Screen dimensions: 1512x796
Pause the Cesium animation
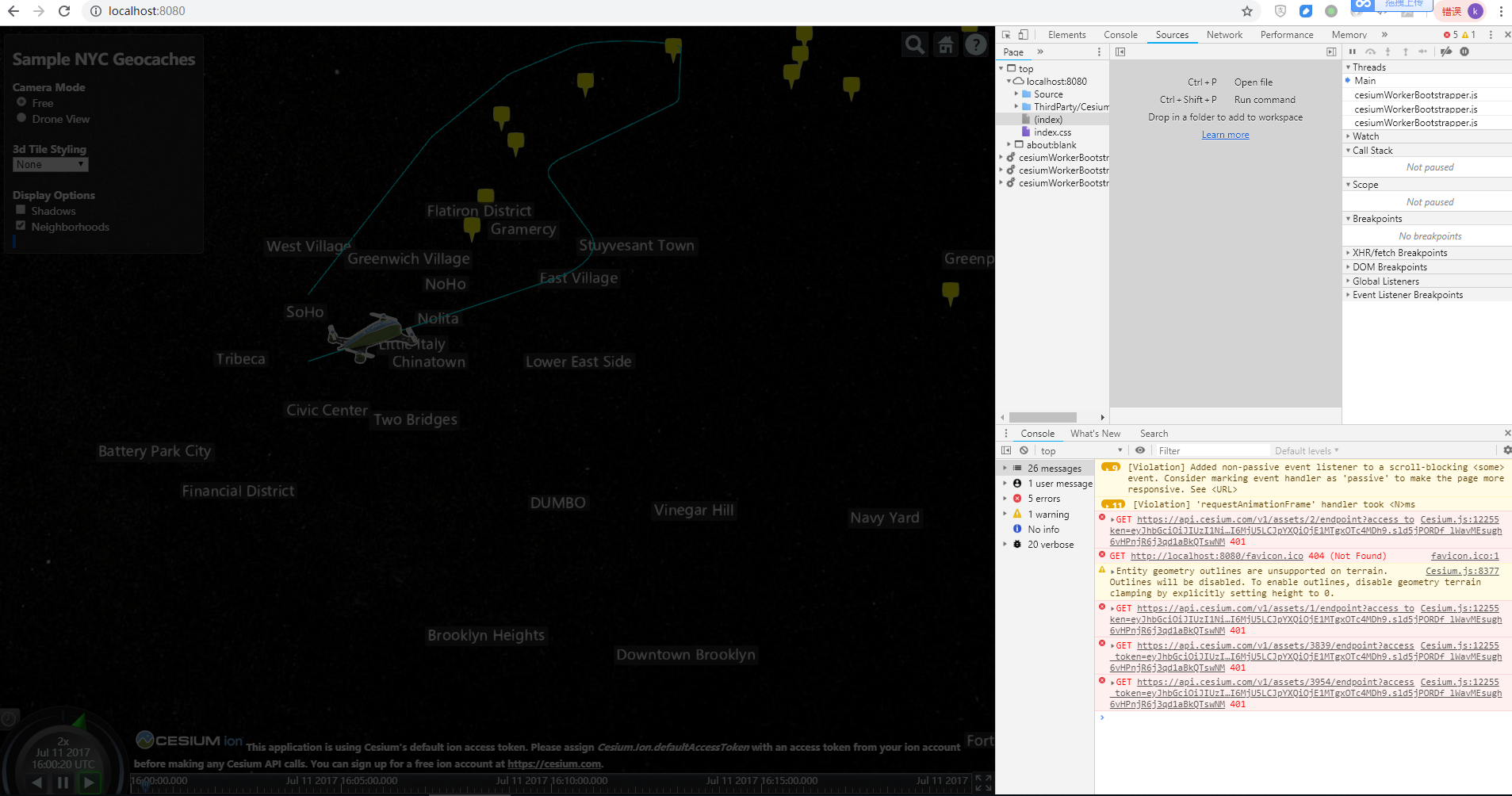[63, 783]
